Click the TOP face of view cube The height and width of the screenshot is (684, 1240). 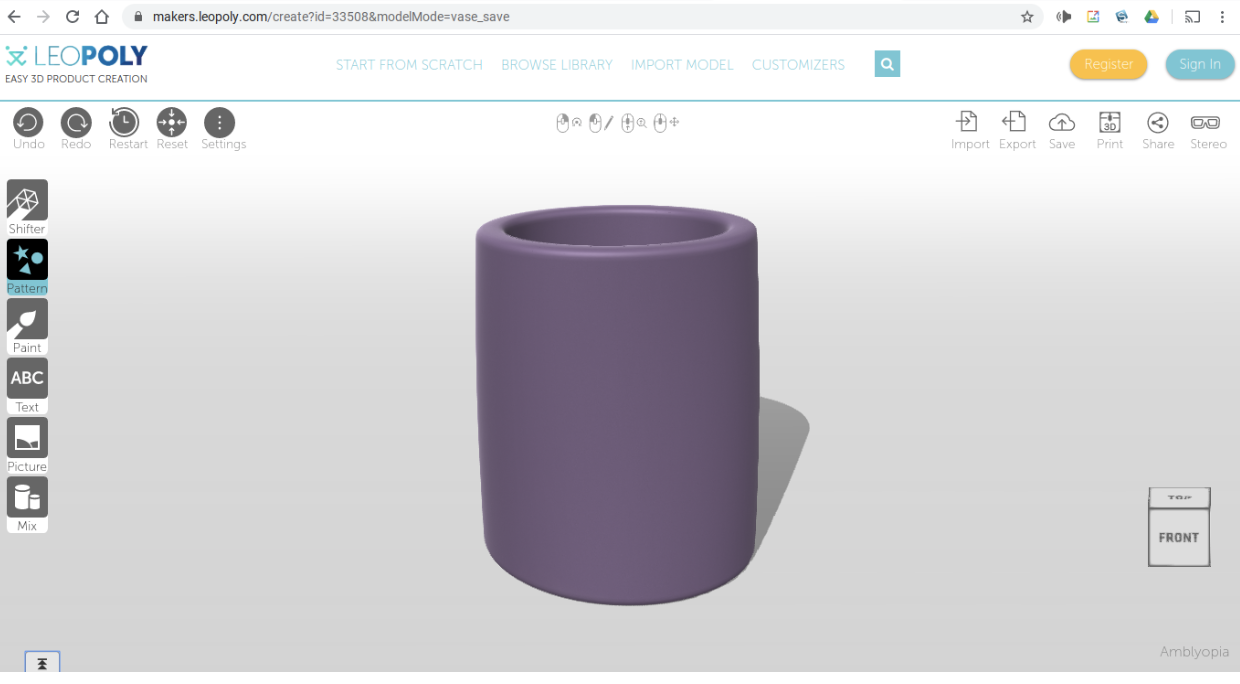click(x=1180, y=497)
